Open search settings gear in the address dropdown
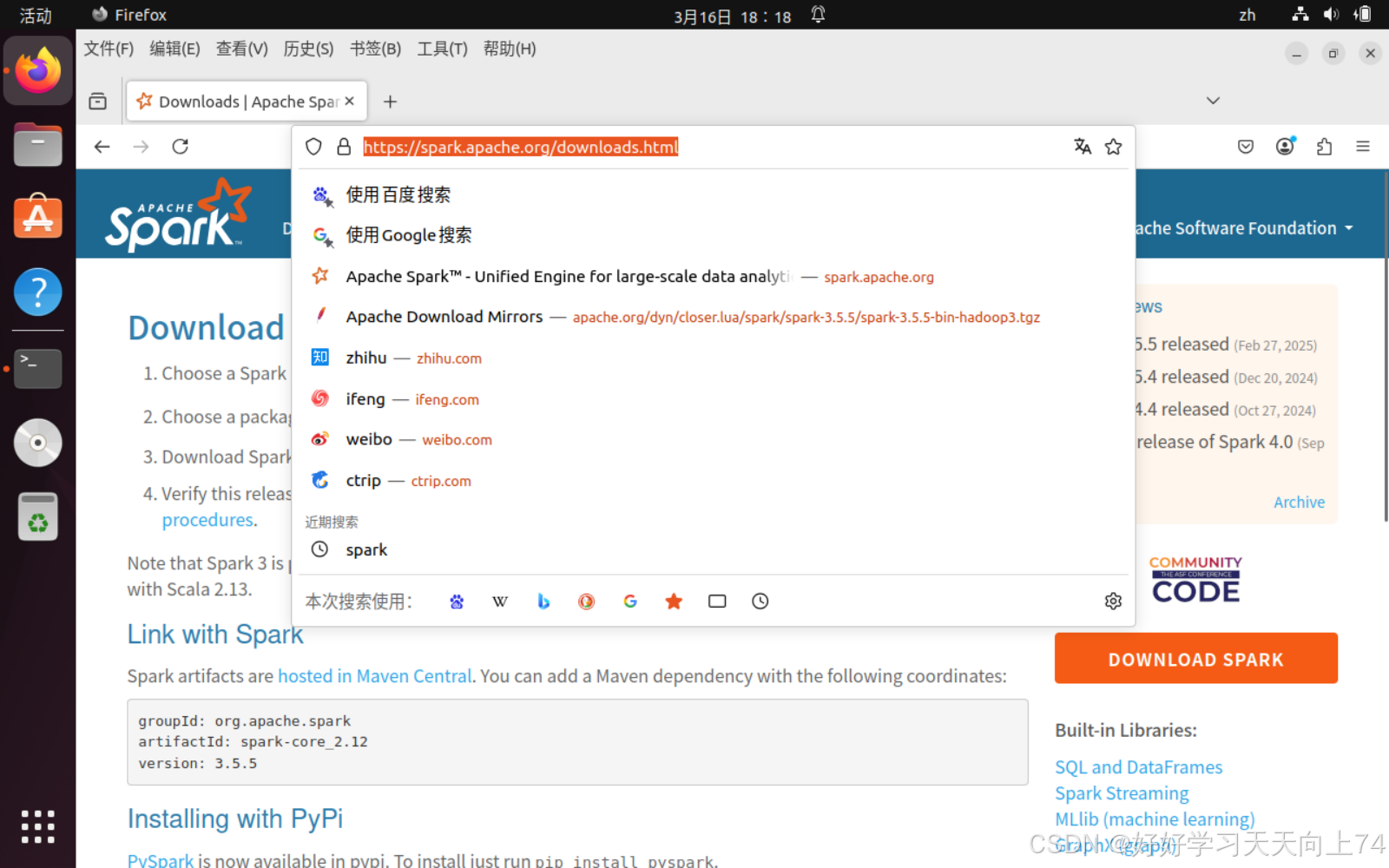Screen dimensions: 1389x868 pos(1113,601)
